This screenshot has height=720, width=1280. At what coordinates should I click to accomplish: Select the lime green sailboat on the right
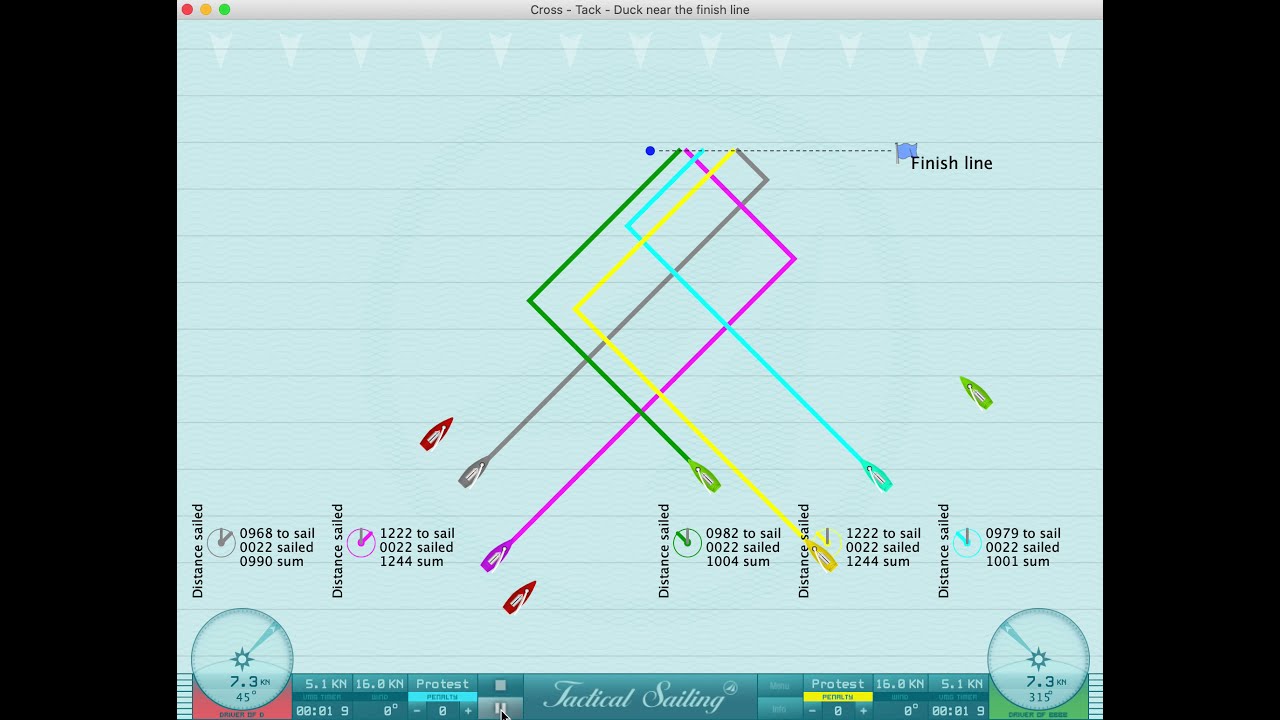[x=976, y=393]
